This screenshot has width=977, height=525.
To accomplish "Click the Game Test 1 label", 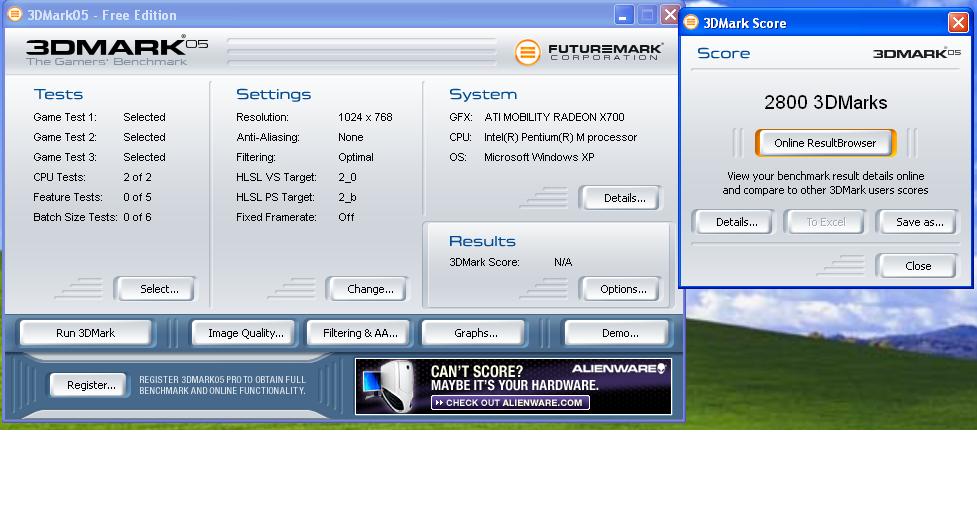I will tap(65, 117).
